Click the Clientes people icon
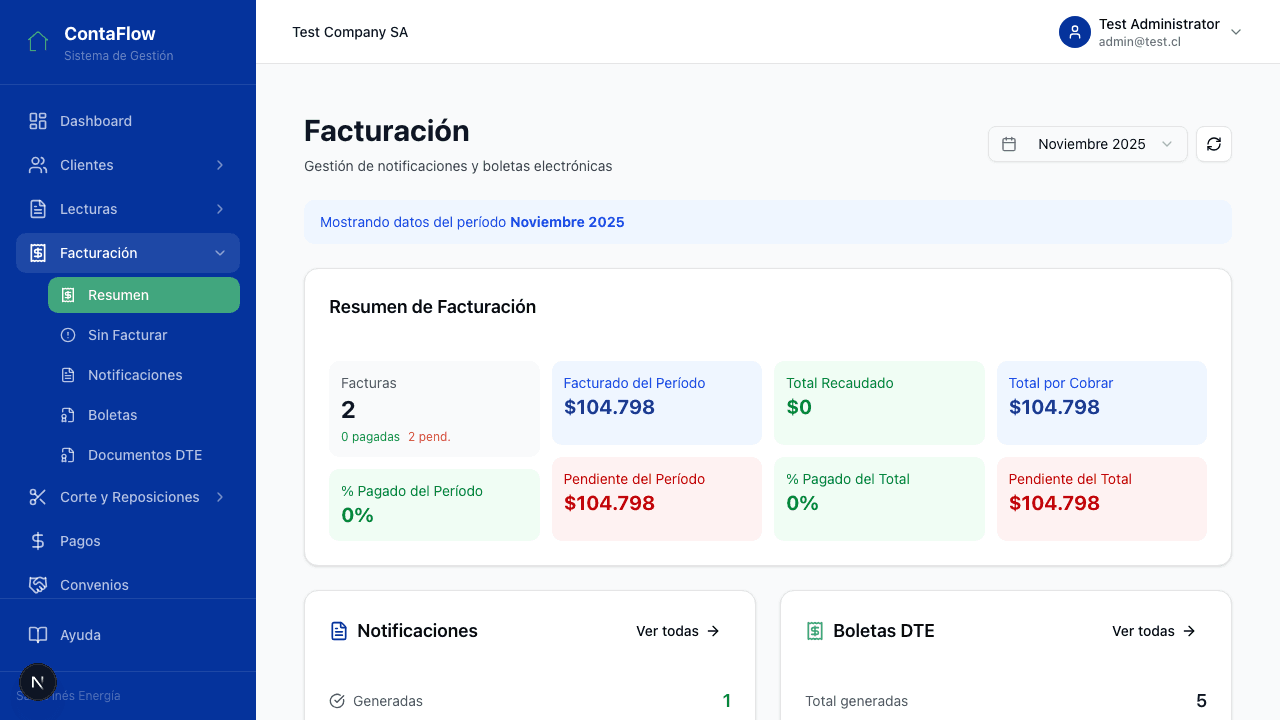 pos(38,165)
